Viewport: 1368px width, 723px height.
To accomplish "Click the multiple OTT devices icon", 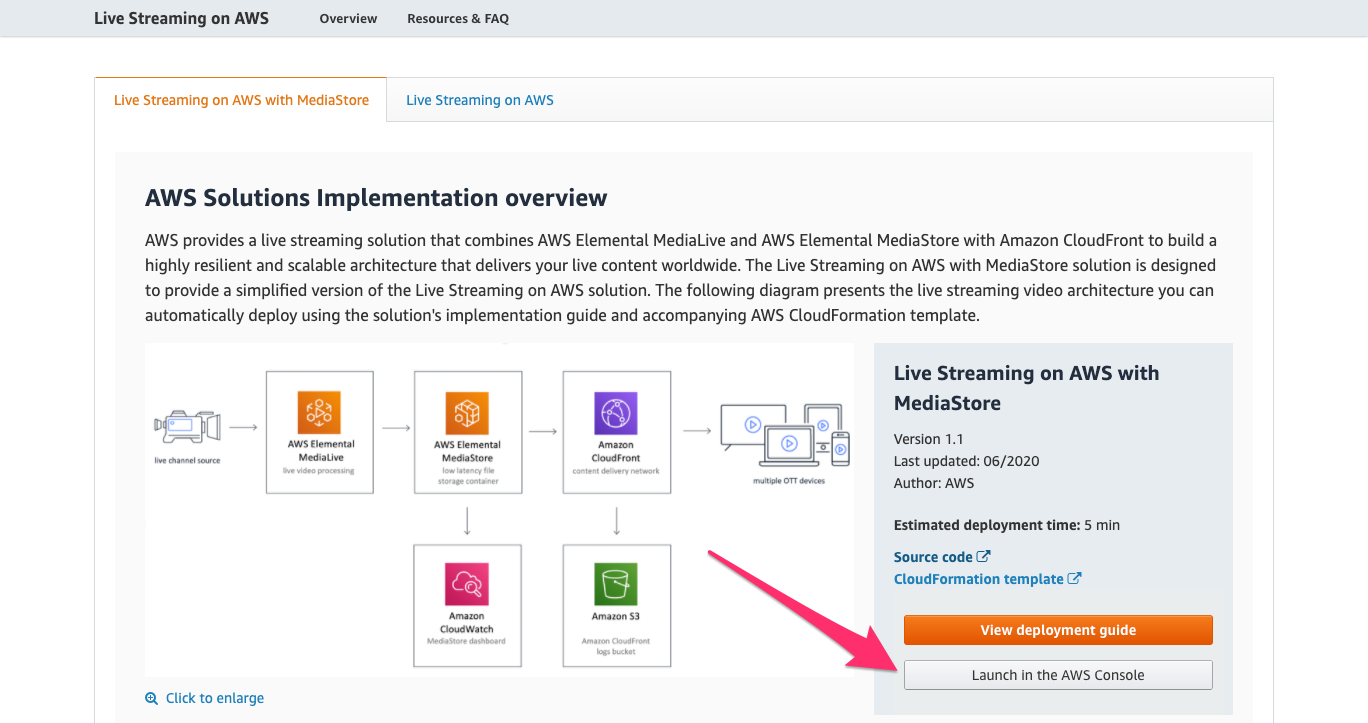I will [x=784, y=435].
